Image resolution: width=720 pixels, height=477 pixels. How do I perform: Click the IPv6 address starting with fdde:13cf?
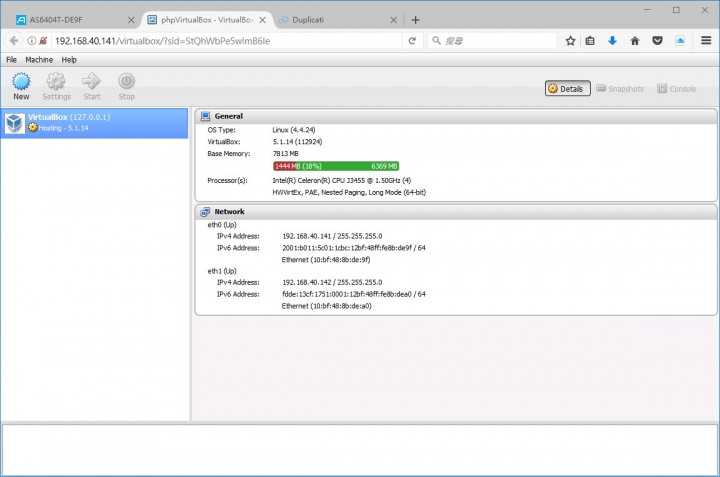coord(354,294)
